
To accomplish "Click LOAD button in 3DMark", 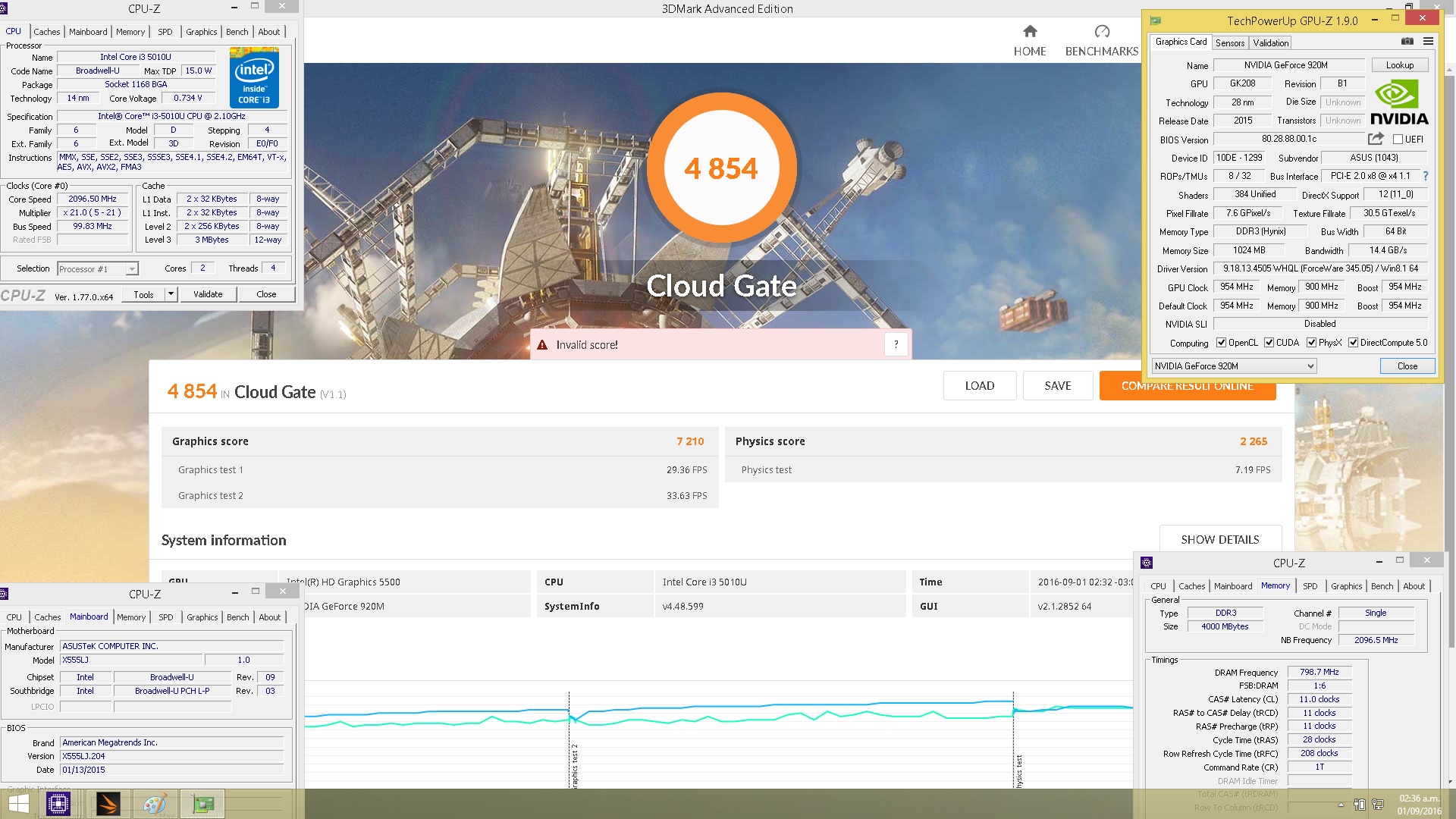I will [980, 386].
